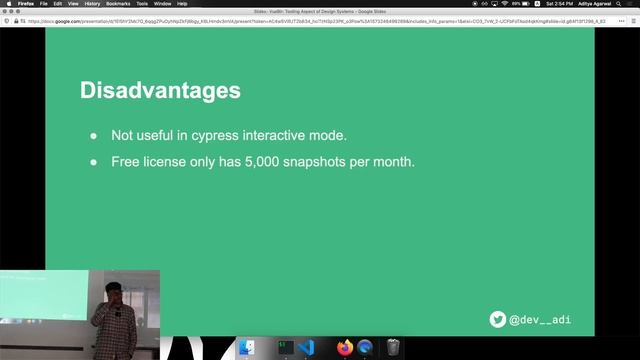640x360 pixels.
Task: Open the page actions three-dot menu
Action: [x=621, y=21]
